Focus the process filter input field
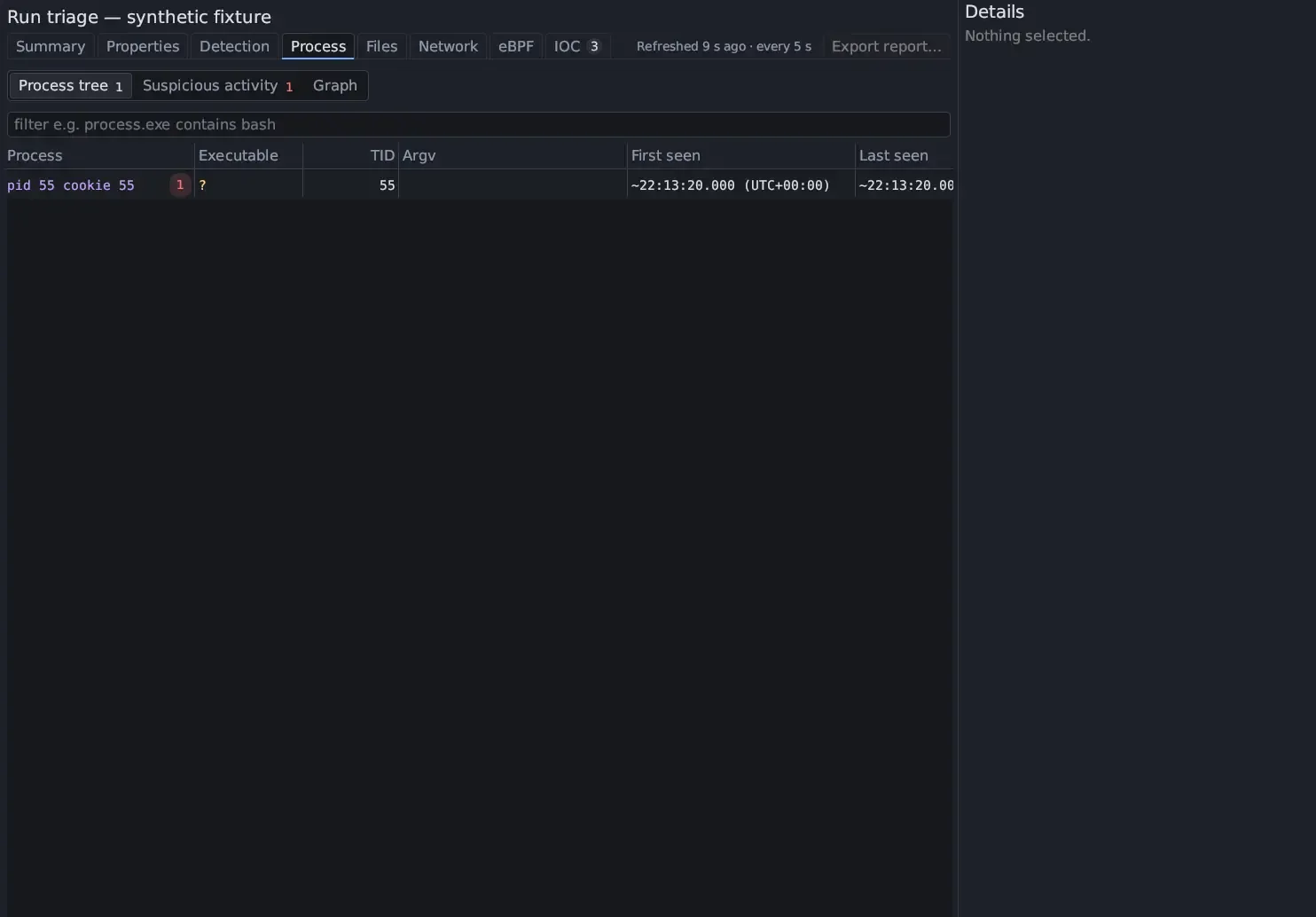The image size is (1316, 917). click(479, 125)
